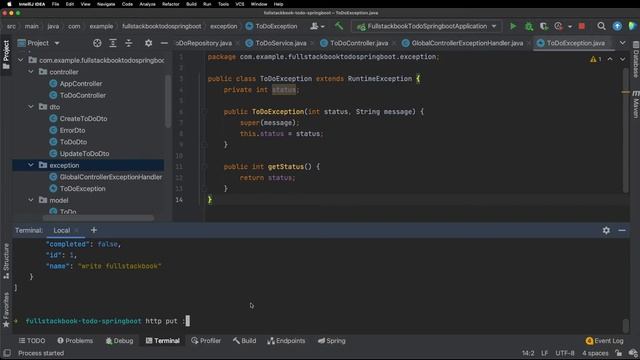Select the Local terminal tab
This screenshot has height=360, width=640.
point(62,230)
